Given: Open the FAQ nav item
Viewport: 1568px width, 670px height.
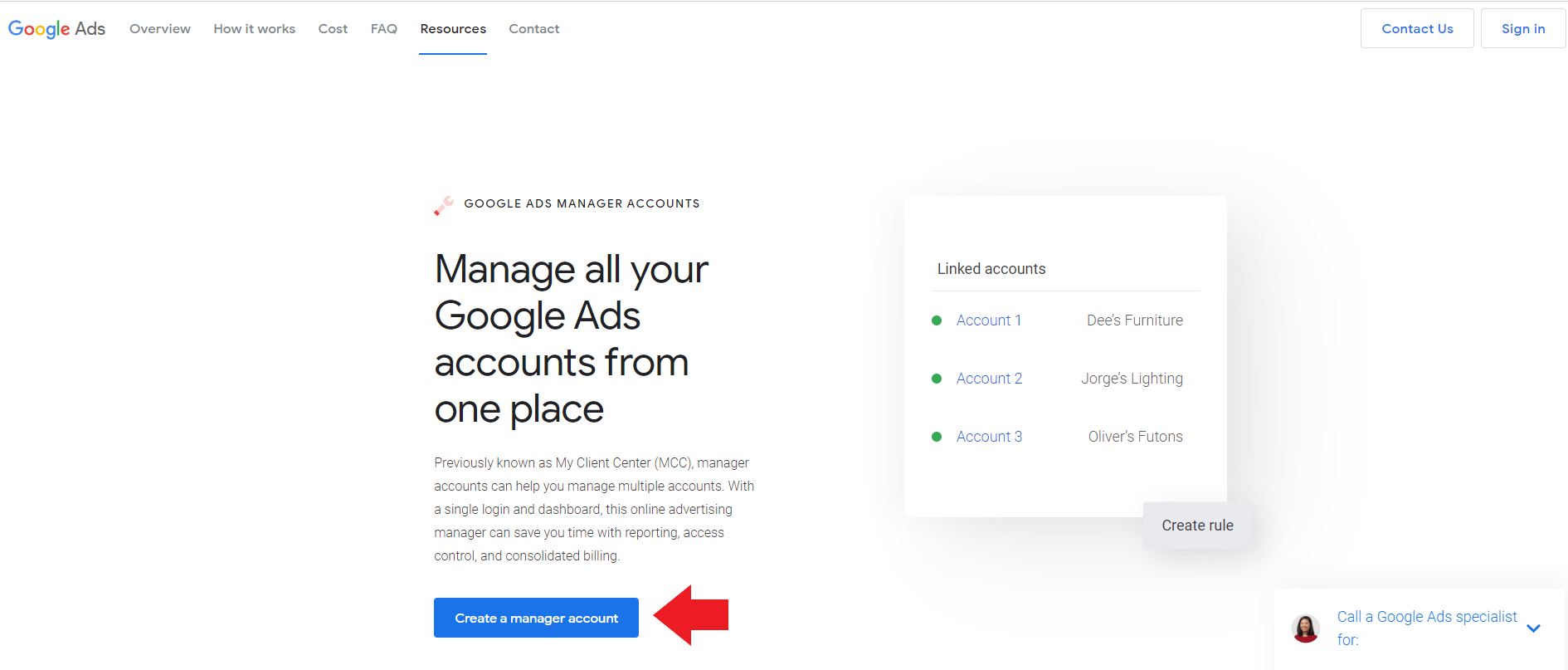Looking at the screenshot, I should point(383,29).
